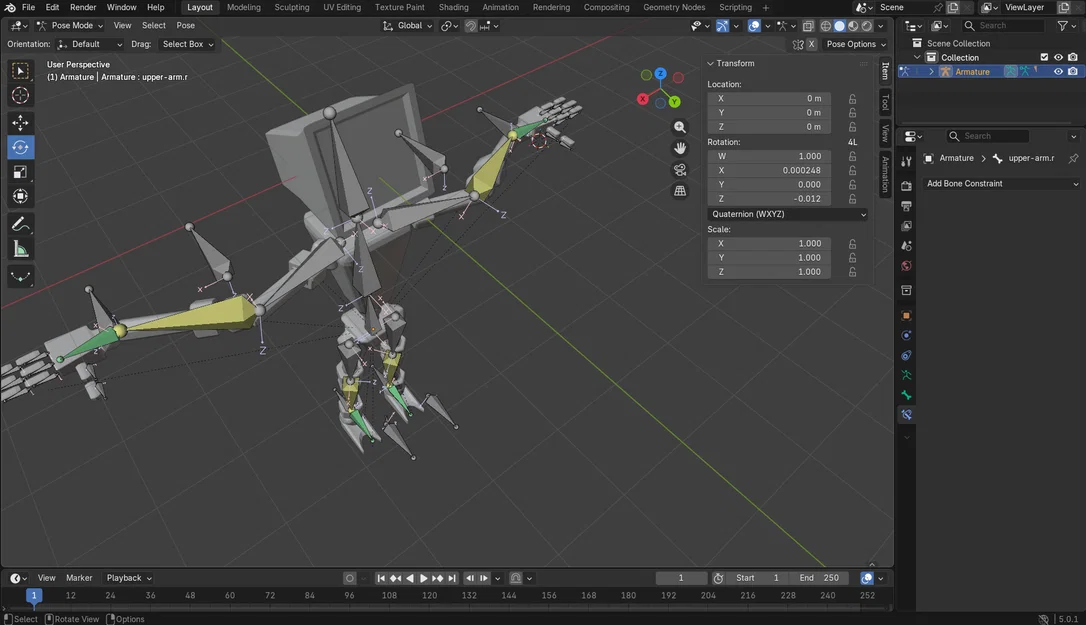Toggle lock for Location X
This screenshot has height=625, width=1086.
[853, 98]
